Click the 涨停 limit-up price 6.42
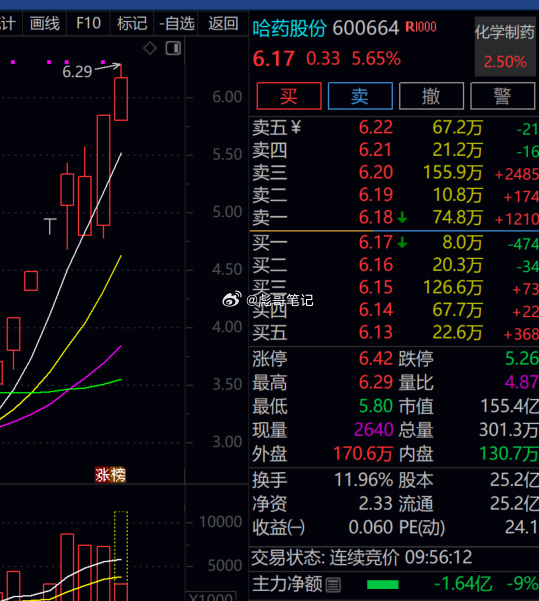Viewport: 539px width, 601px height. (376, 359)
